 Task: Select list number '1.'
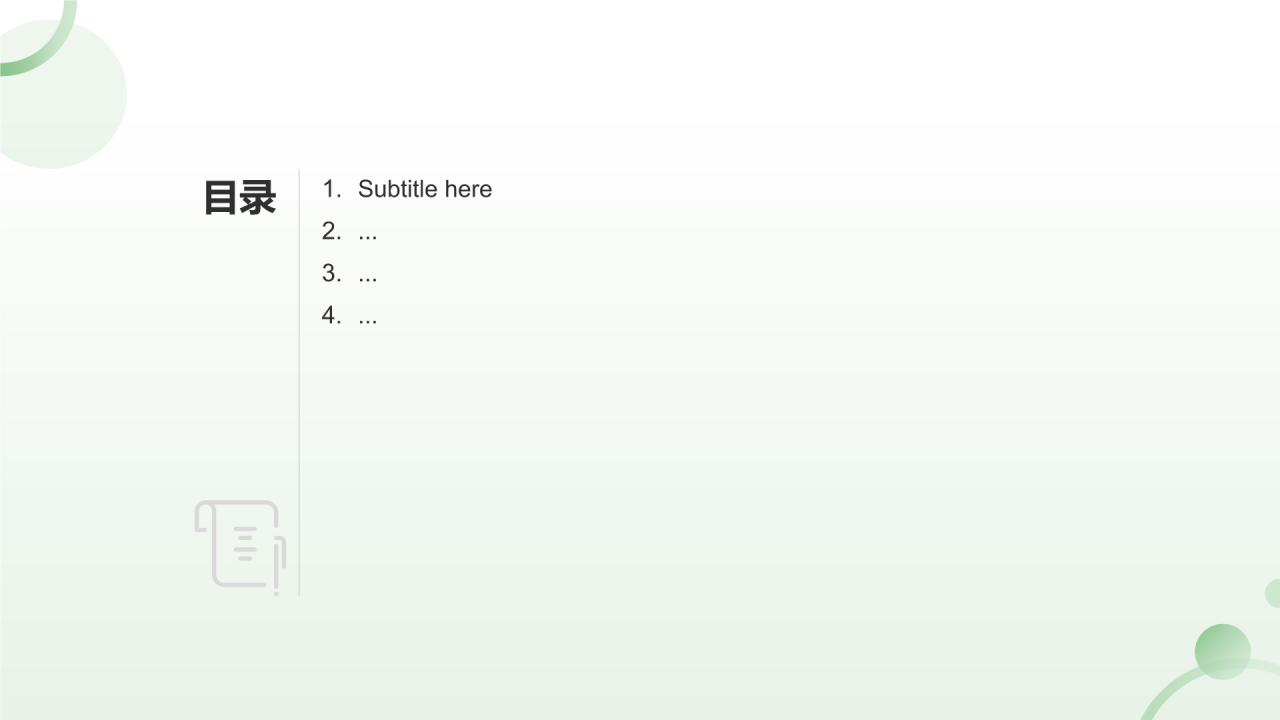(332, 189)
